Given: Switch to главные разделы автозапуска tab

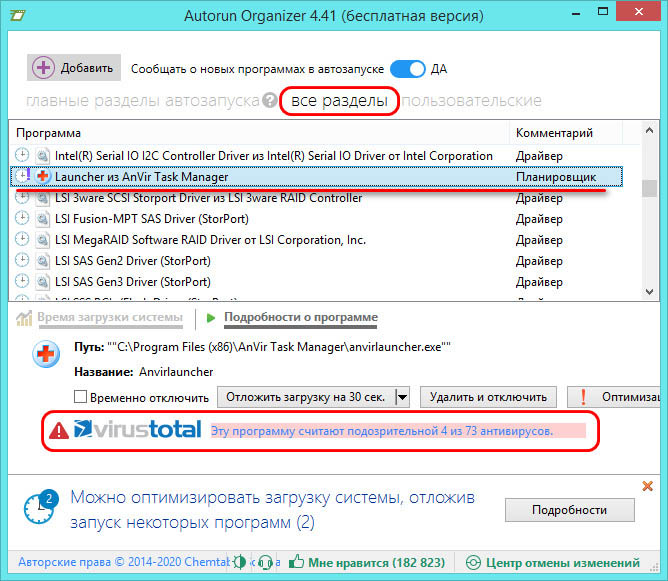Looking at the screenshot, I should [143, 101].
